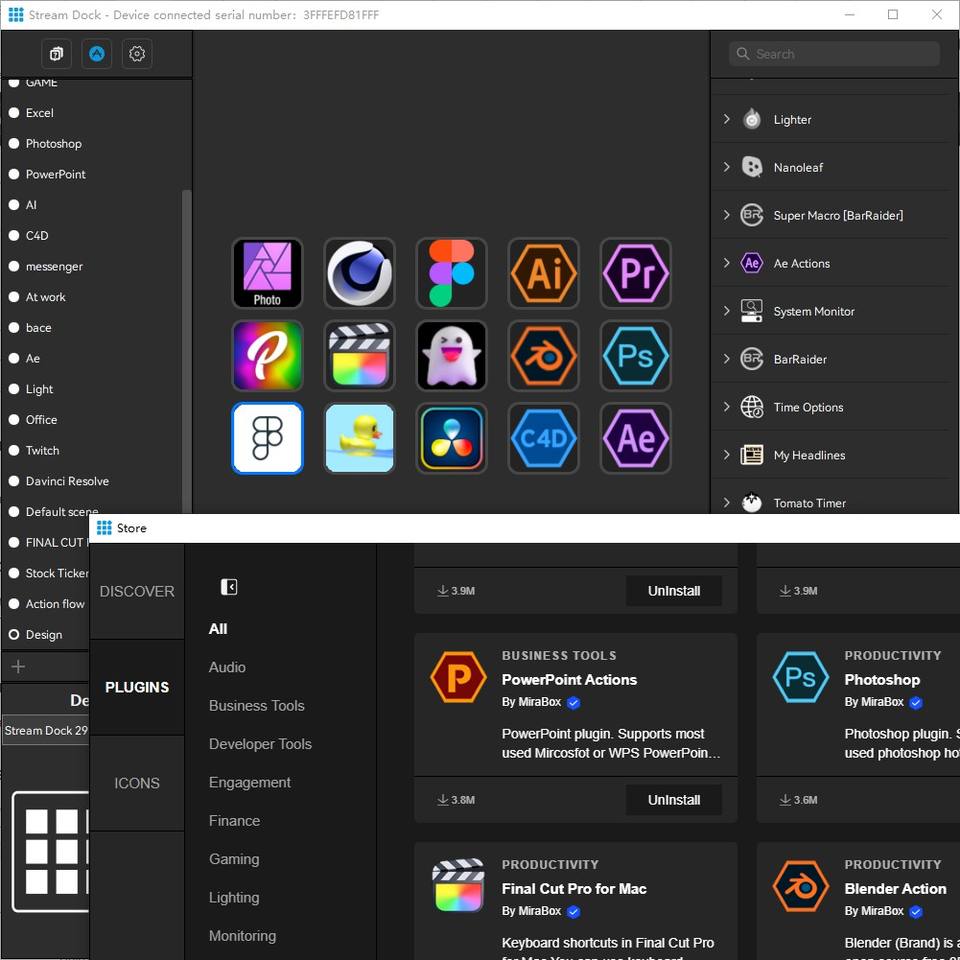Click the DaVinci Resolve key icon
Viewport: 960px width, 960px height.
tap(451, 438)
